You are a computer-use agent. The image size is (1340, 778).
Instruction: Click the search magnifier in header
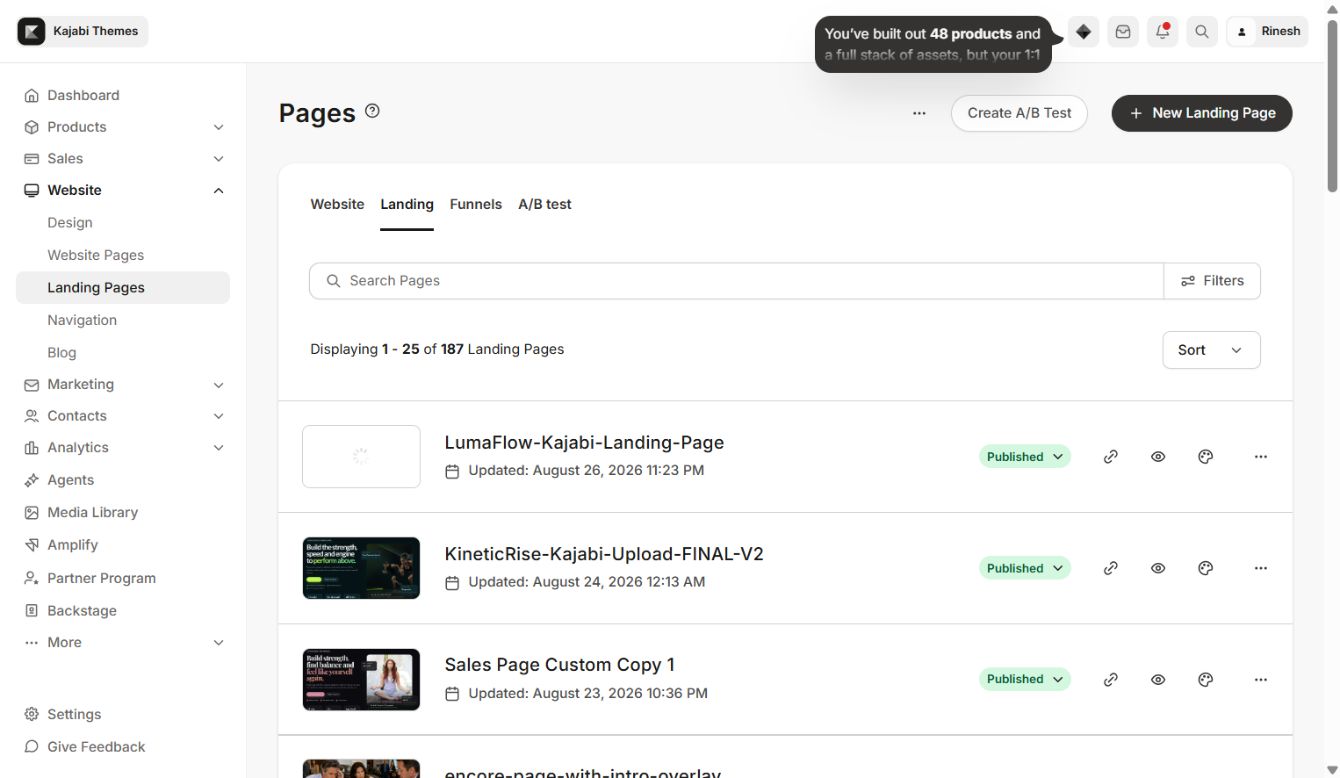[x=1202, y=32]
